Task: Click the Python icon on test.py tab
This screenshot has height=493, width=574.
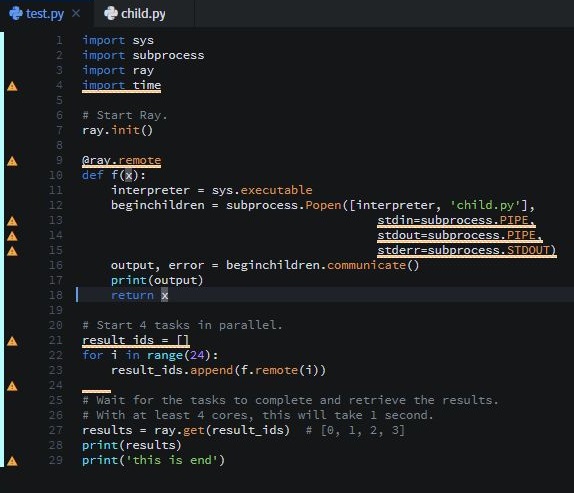Action: (16, 14)
